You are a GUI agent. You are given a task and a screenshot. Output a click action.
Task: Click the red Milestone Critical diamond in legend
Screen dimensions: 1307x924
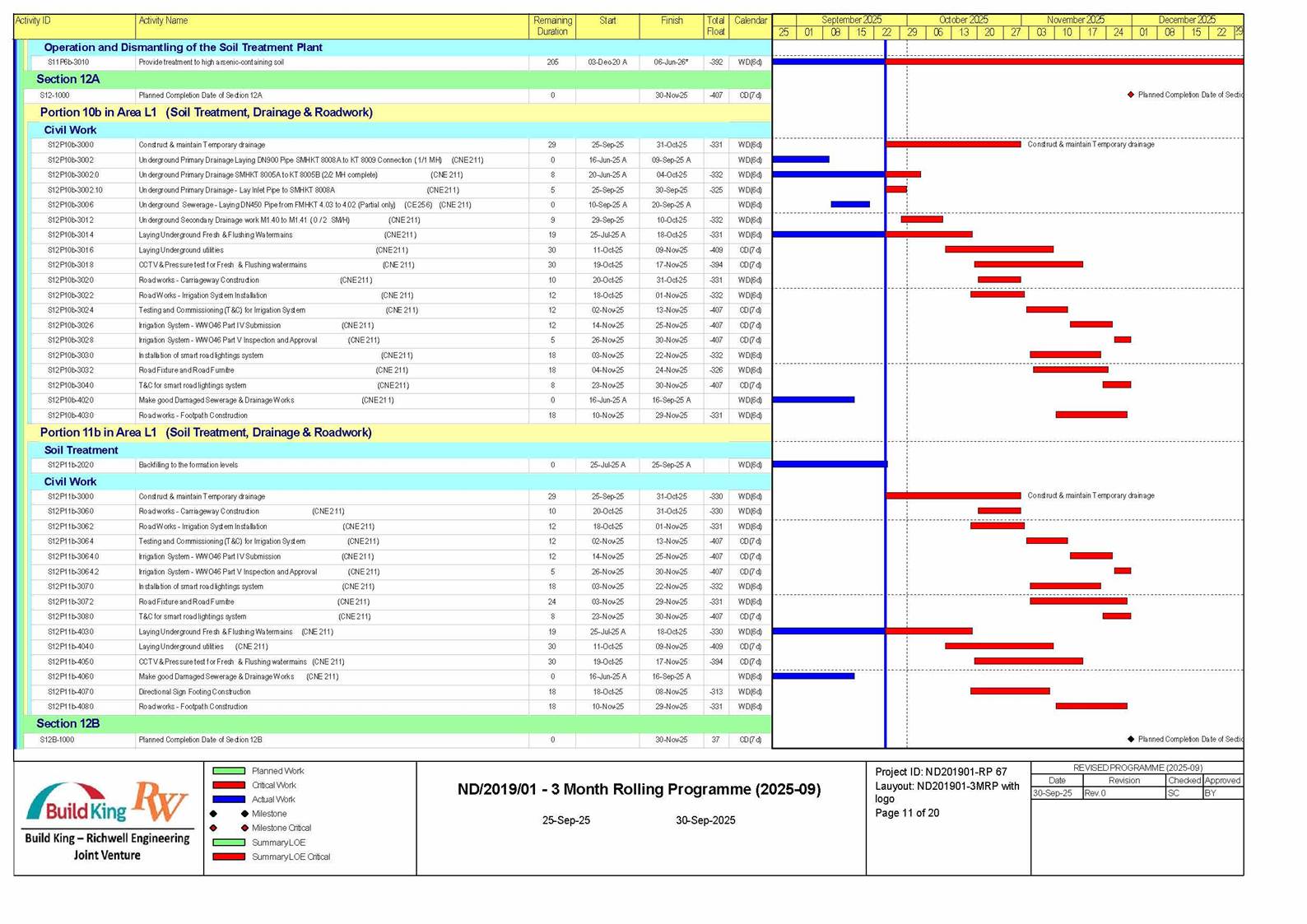pyautogui.click(x=244, y=828)
